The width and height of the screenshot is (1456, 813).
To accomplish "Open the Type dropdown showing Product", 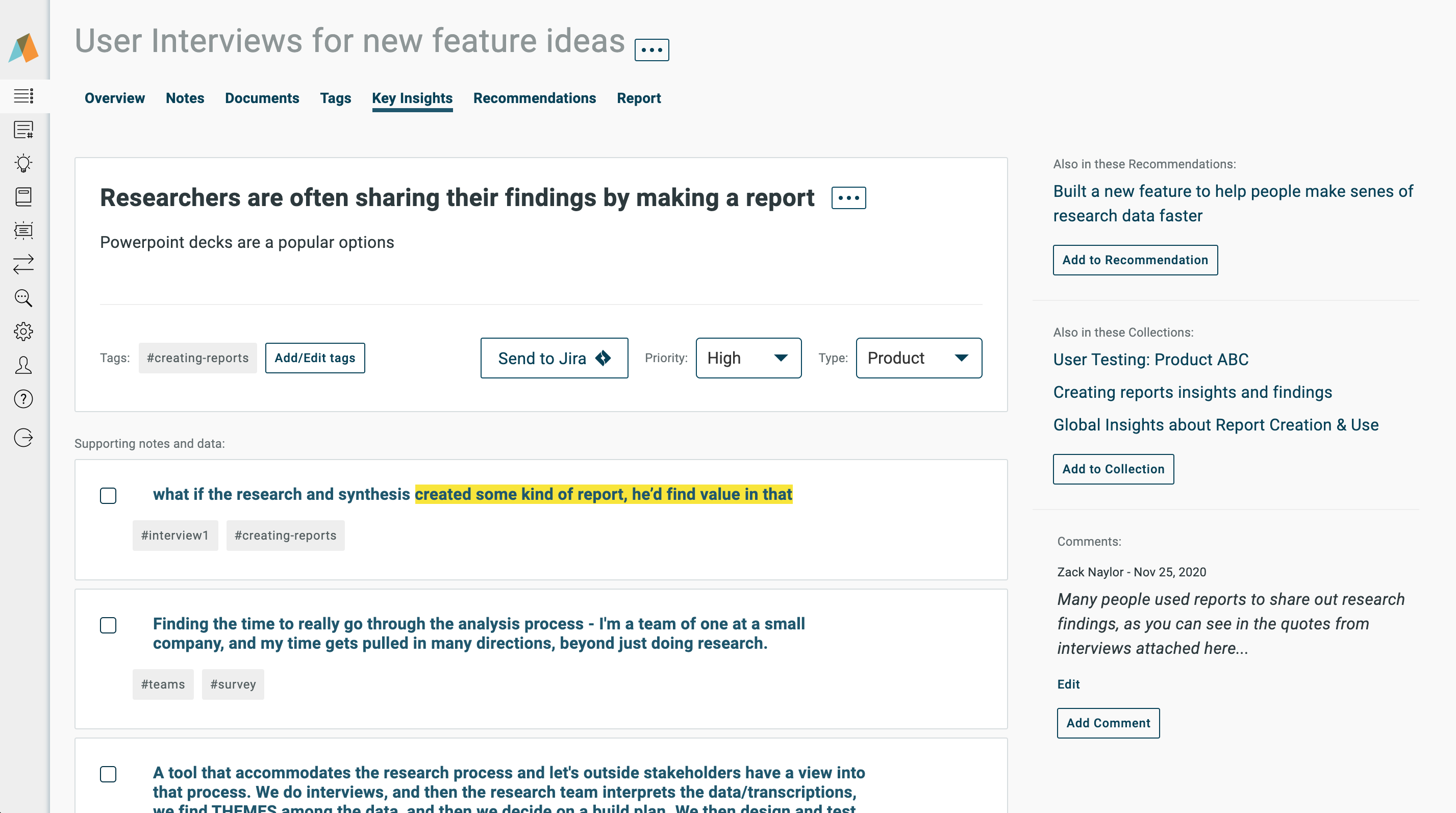I will pyautogui.click(x=918, y=358).
